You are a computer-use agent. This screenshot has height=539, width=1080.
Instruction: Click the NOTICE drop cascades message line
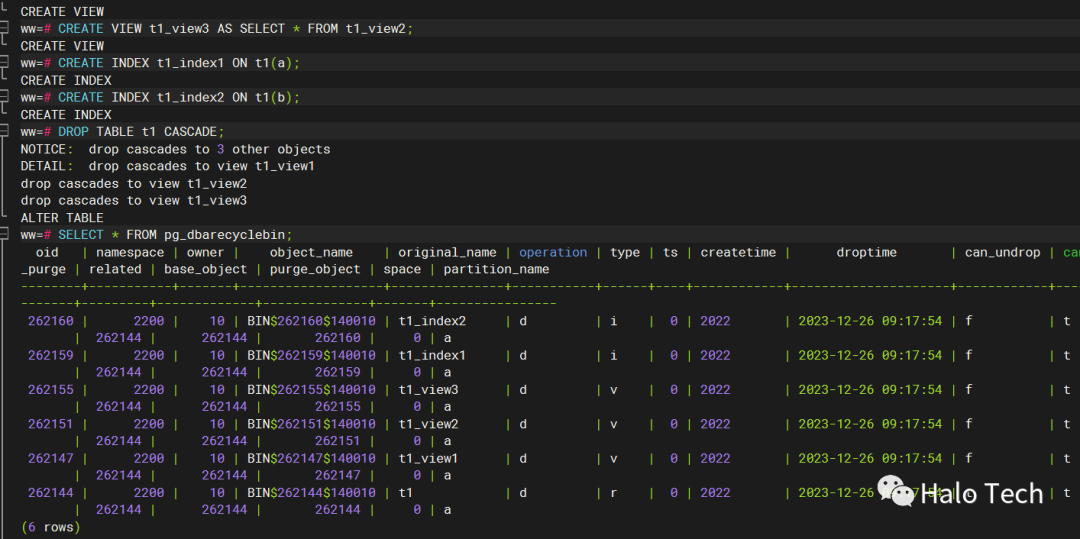[x=175, y=149]
